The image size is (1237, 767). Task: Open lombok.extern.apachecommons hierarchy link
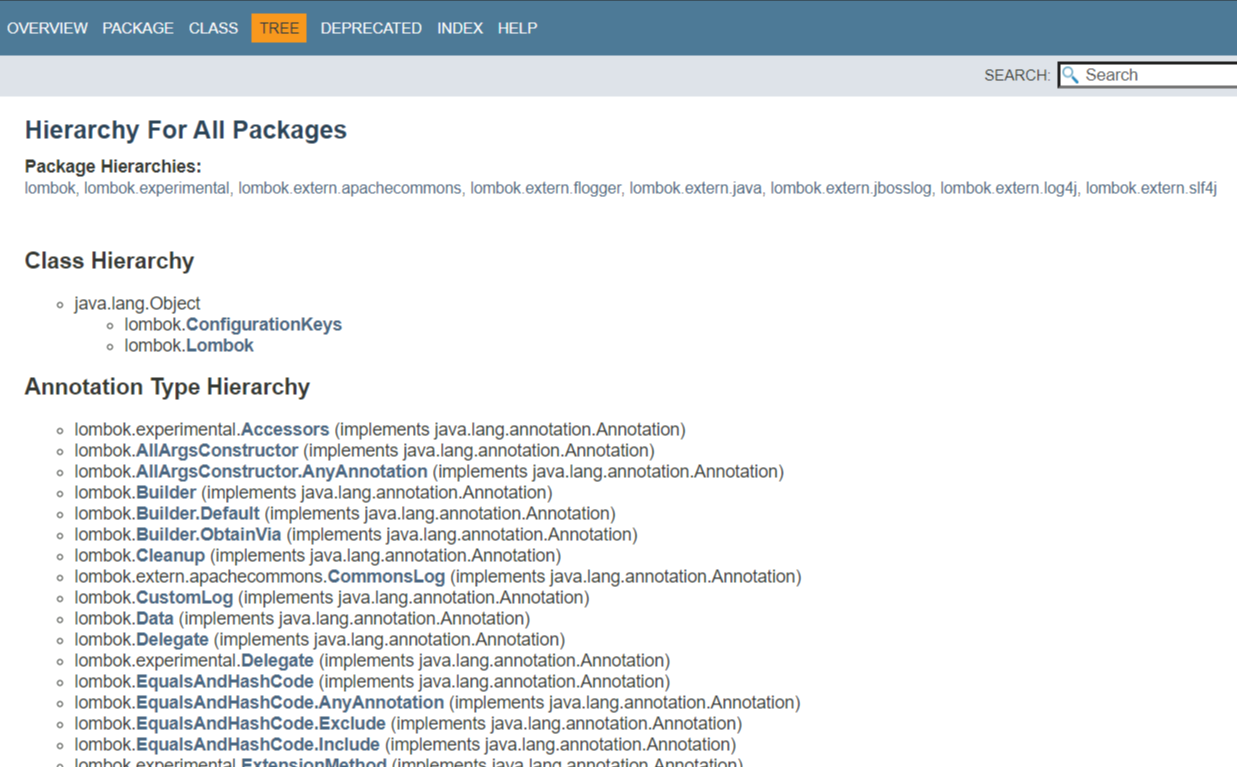[x=350, y=188]
